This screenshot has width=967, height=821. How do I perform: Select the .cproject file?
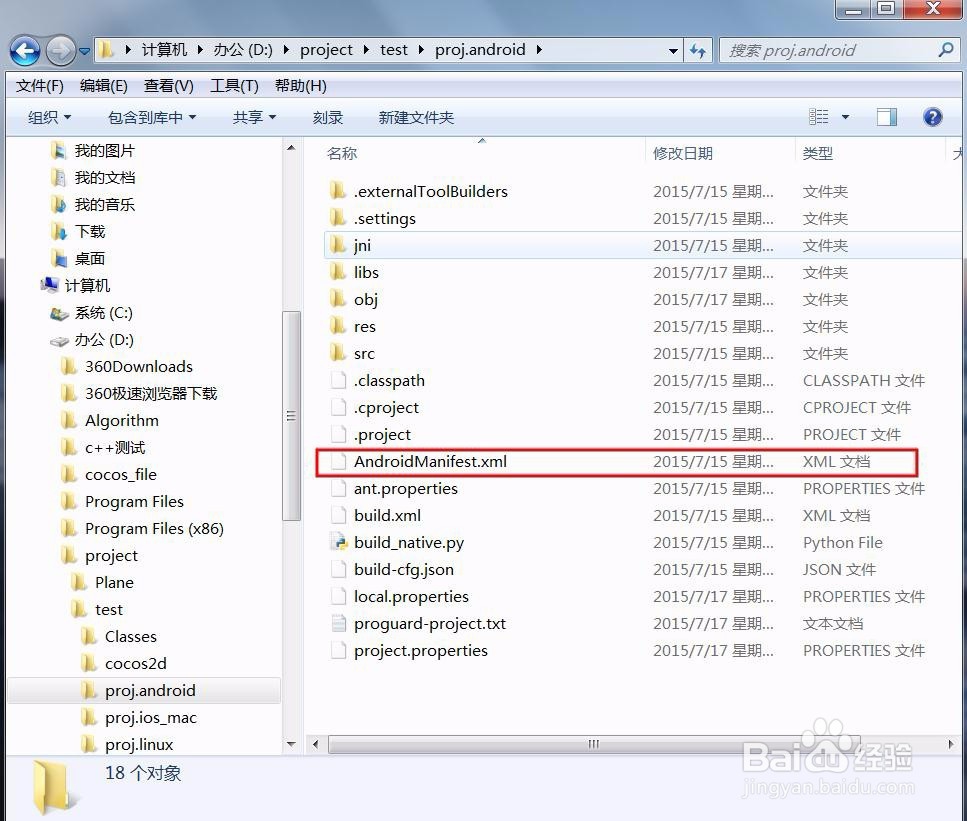click(386, 408)
